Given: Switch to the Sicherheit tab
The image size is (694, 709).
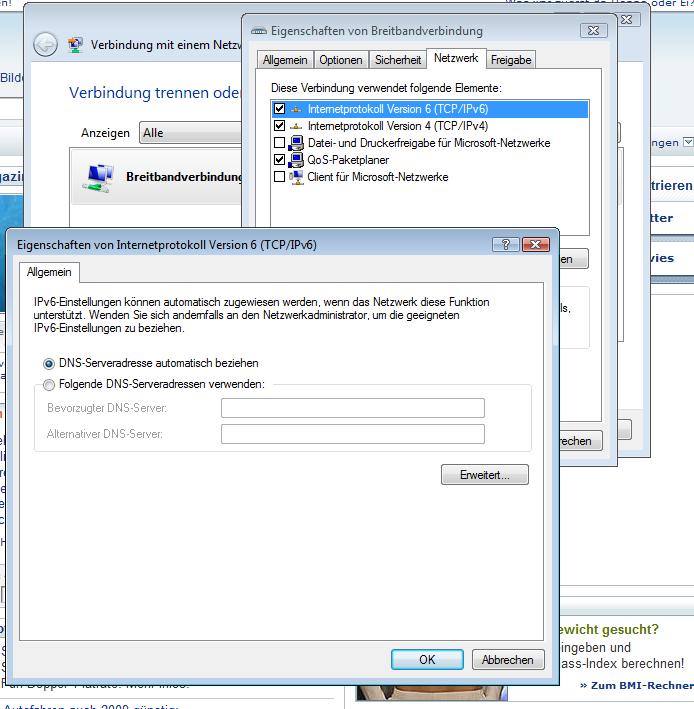Looking at the screenshot, I should coord(398,60).
